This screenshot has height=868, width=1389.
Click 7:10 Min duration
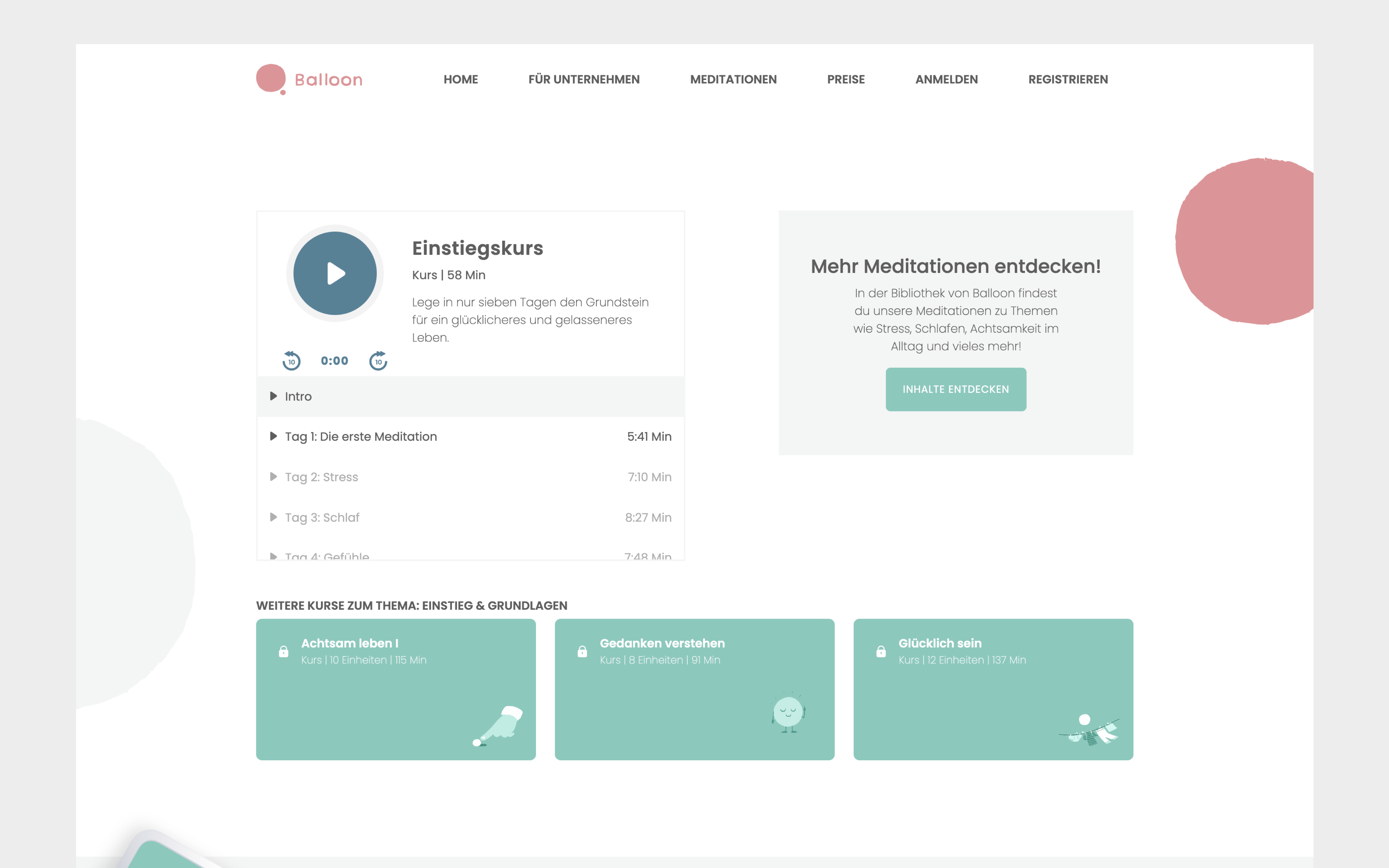(x=650, y=477)
